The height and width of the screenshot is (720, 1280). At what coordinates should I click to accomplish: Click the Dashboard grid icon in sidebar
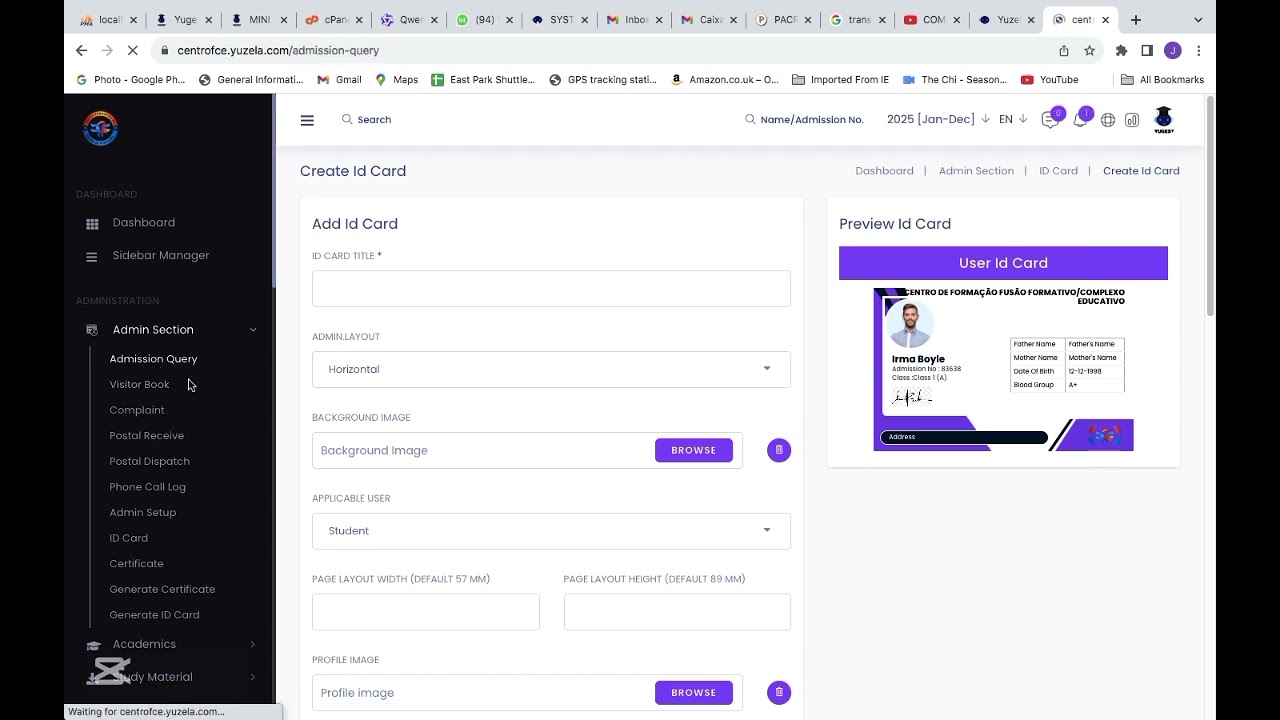tap(92, 224)
